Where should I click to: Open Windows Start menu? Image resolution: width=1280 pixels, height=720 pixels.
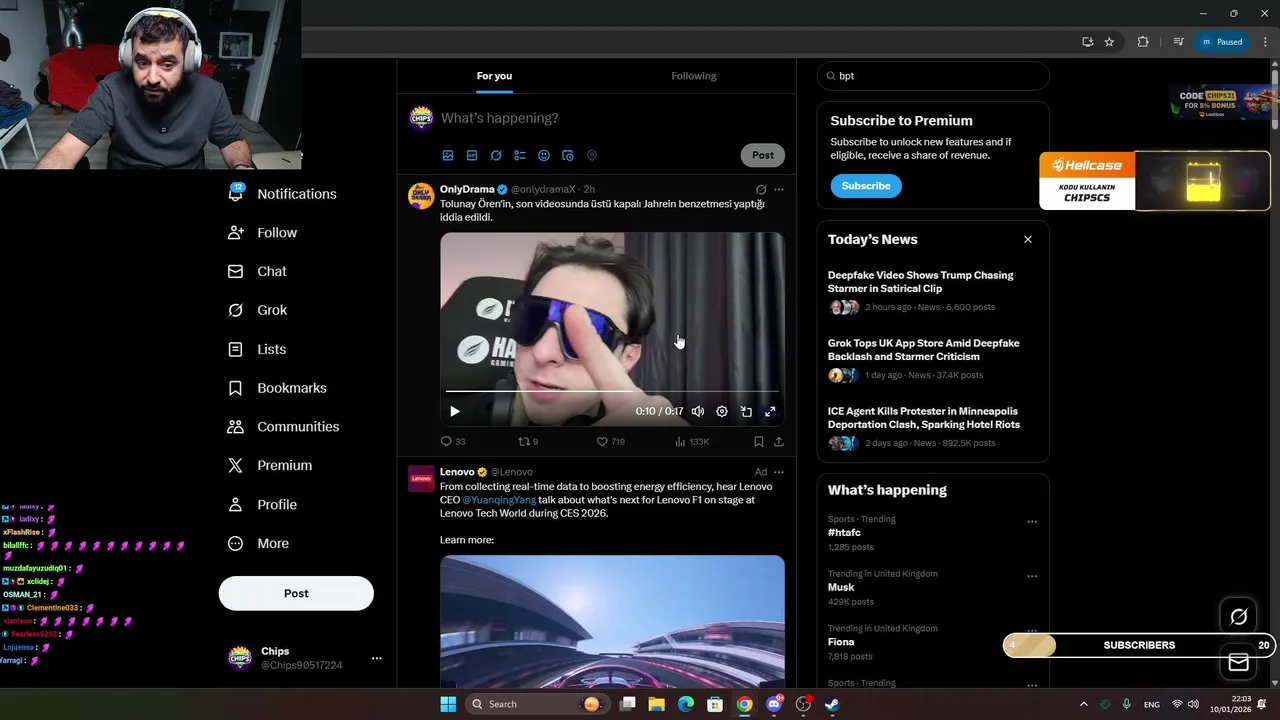point(448,704)
